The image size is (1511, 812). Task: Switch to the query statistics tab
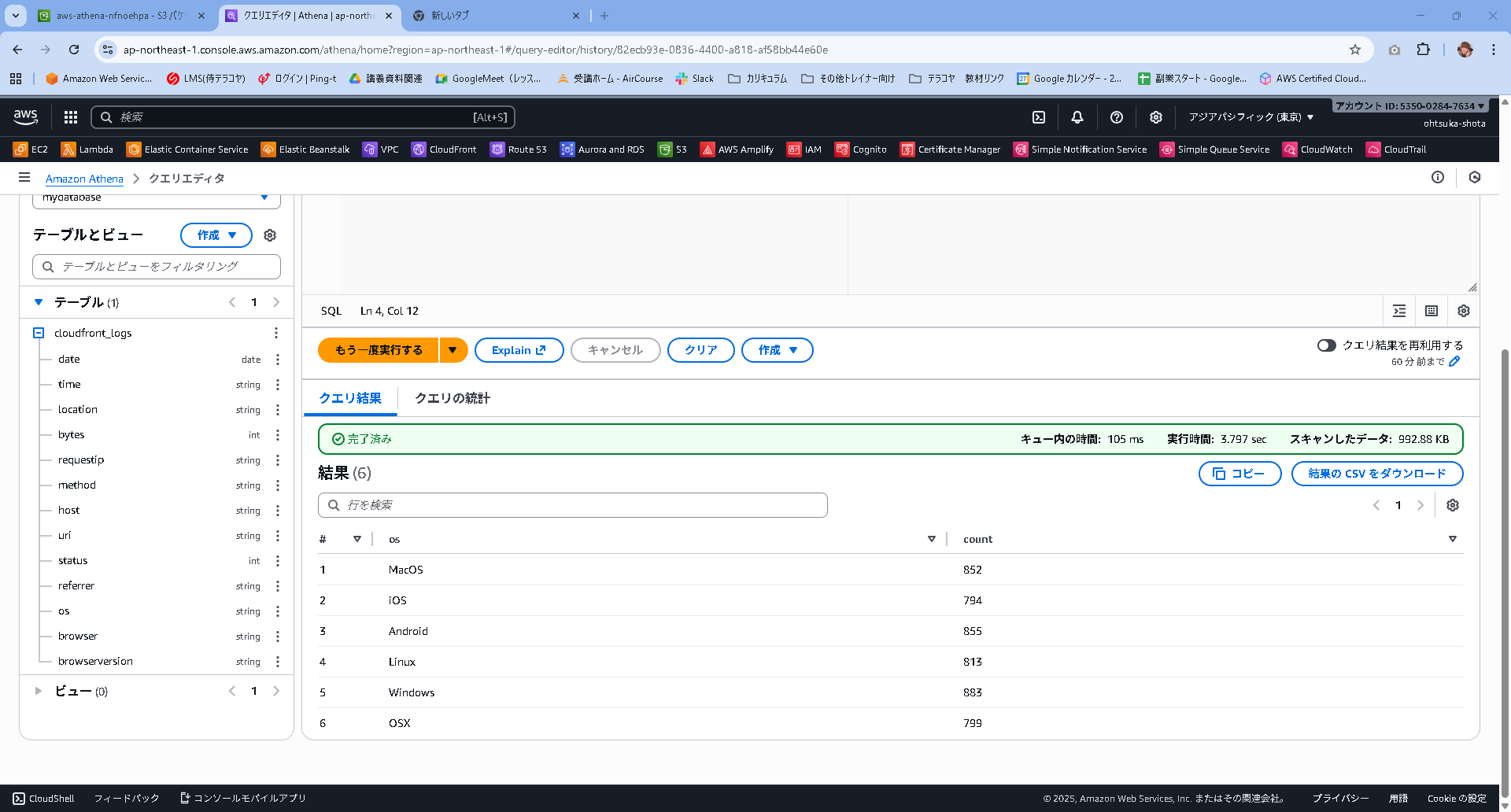(x=453, y=398)
